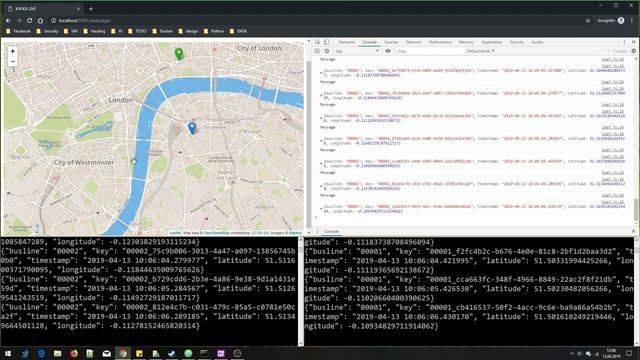
Task: Launch Edge from the taskbar
Action: coord(41,353)
